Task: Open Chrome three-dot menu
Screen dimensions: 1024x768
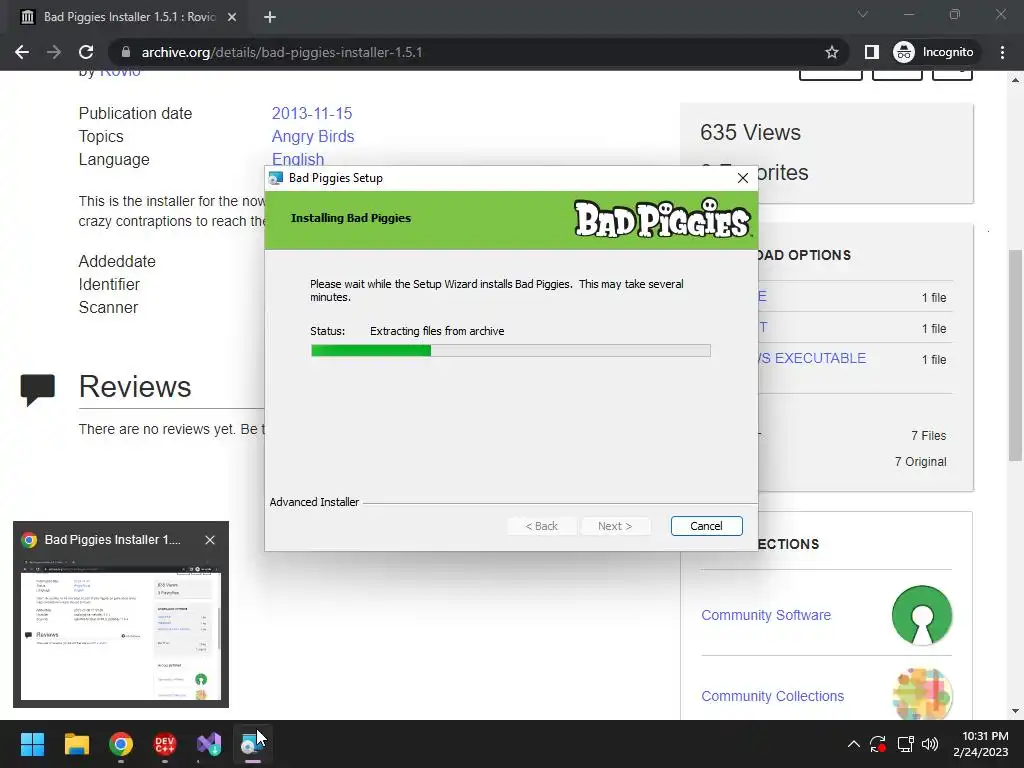Action: 1002,52
